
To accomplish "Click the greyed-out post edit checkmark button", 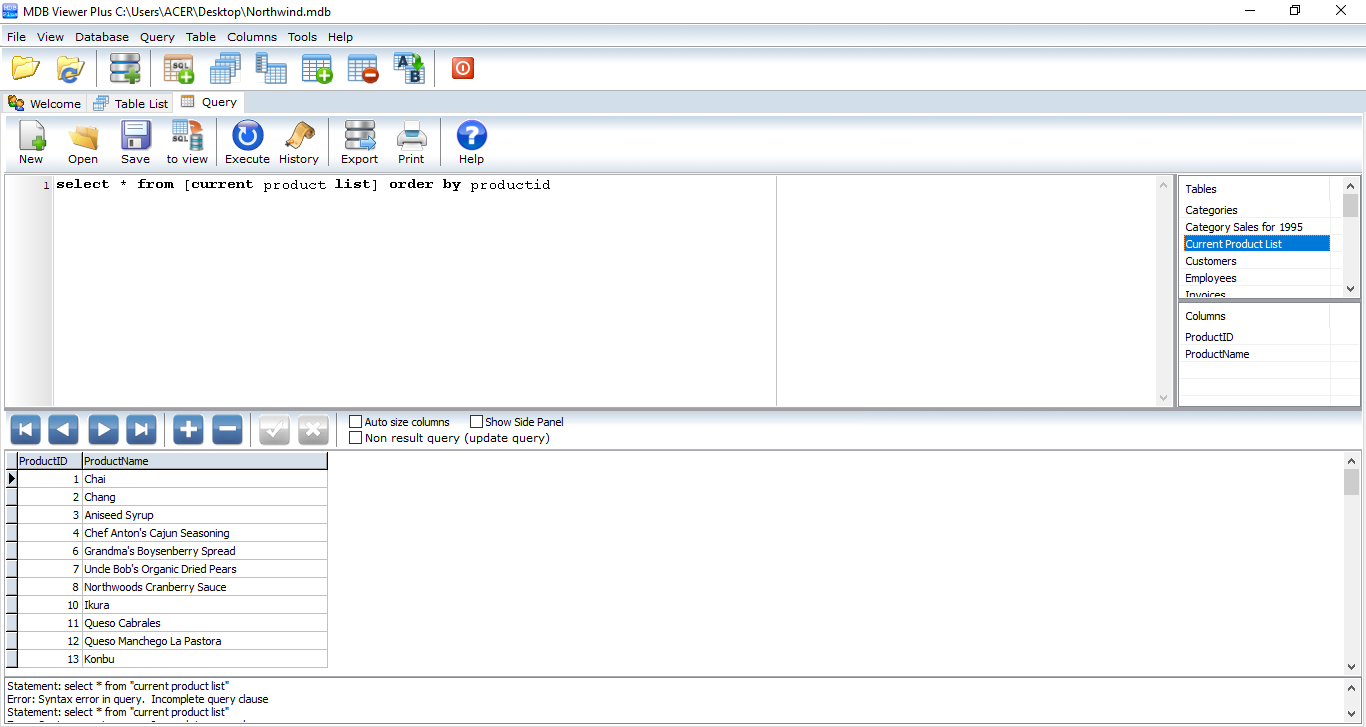I will pos(274,430).
